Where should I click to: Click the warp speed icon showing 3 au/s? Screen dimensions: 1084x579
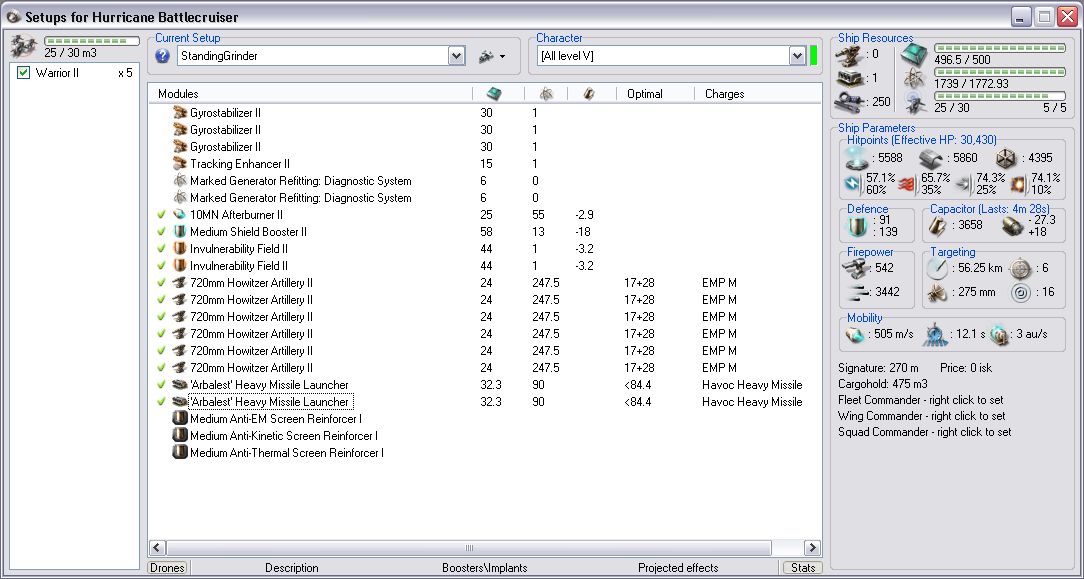click(1000, 335)
